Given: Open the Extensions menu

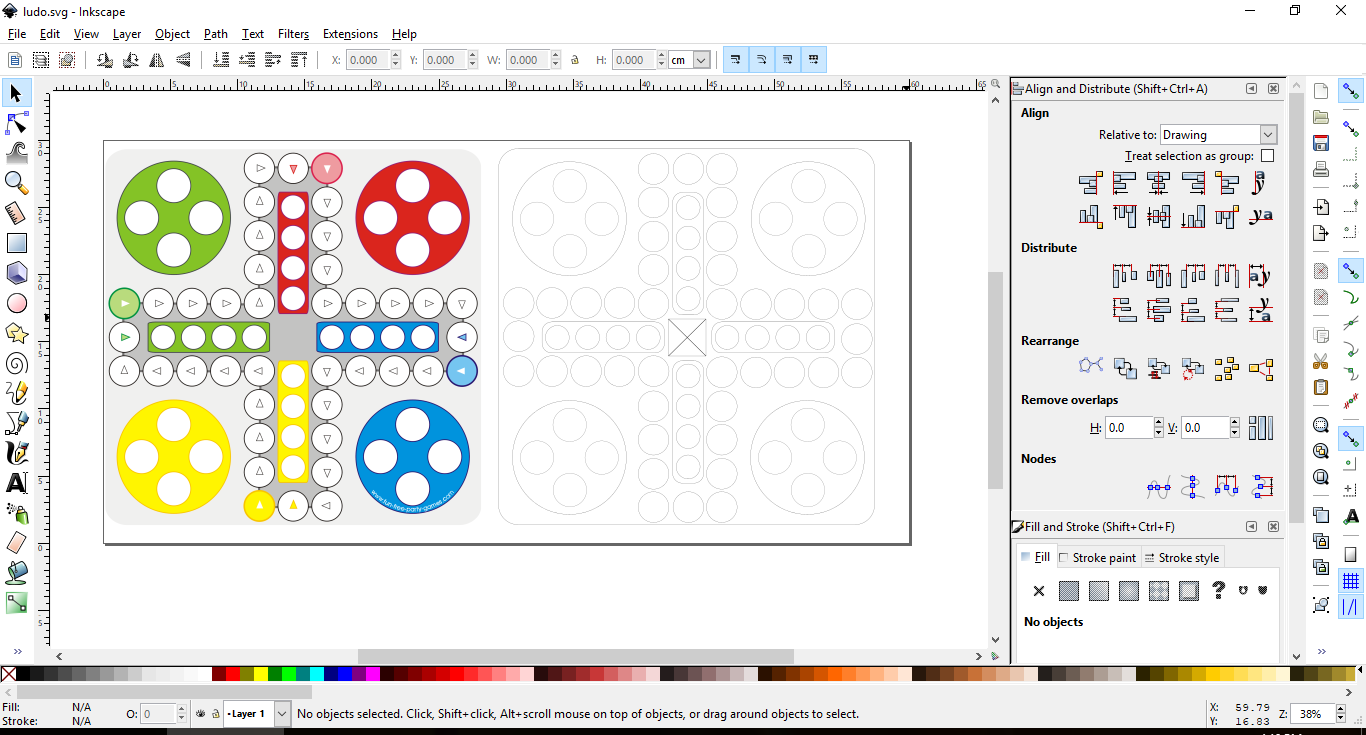Looking at the screenshot, I should pyautogui.click(x=350, y=33).
